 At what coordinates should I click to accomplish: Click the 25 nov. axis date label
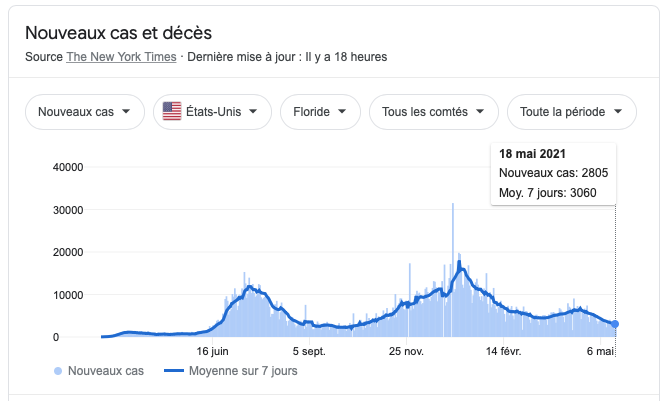[406, 352]
